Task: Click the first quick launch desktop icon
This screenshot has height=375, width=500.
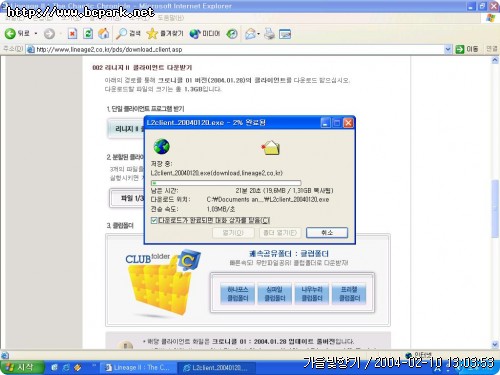Action: (x=54, y=367)
